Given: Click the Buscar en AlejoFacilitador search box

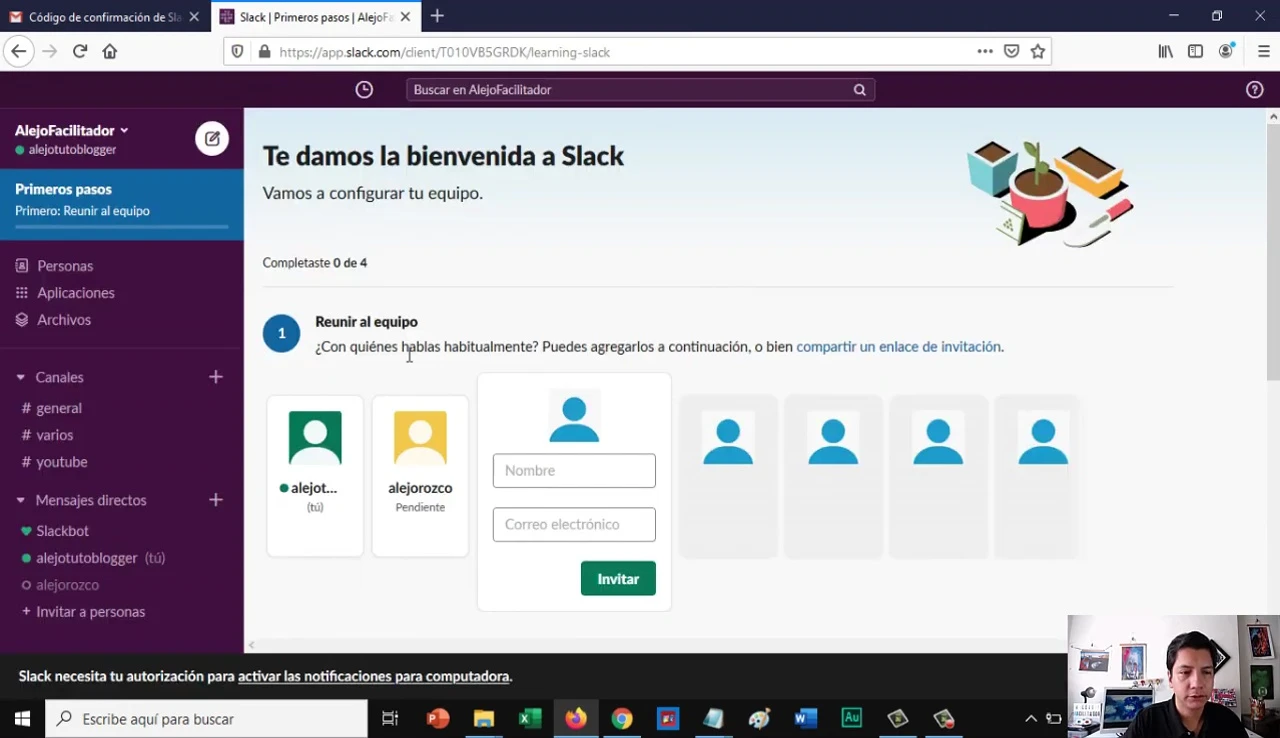Looking at the screenshot, I should (640, 90).
